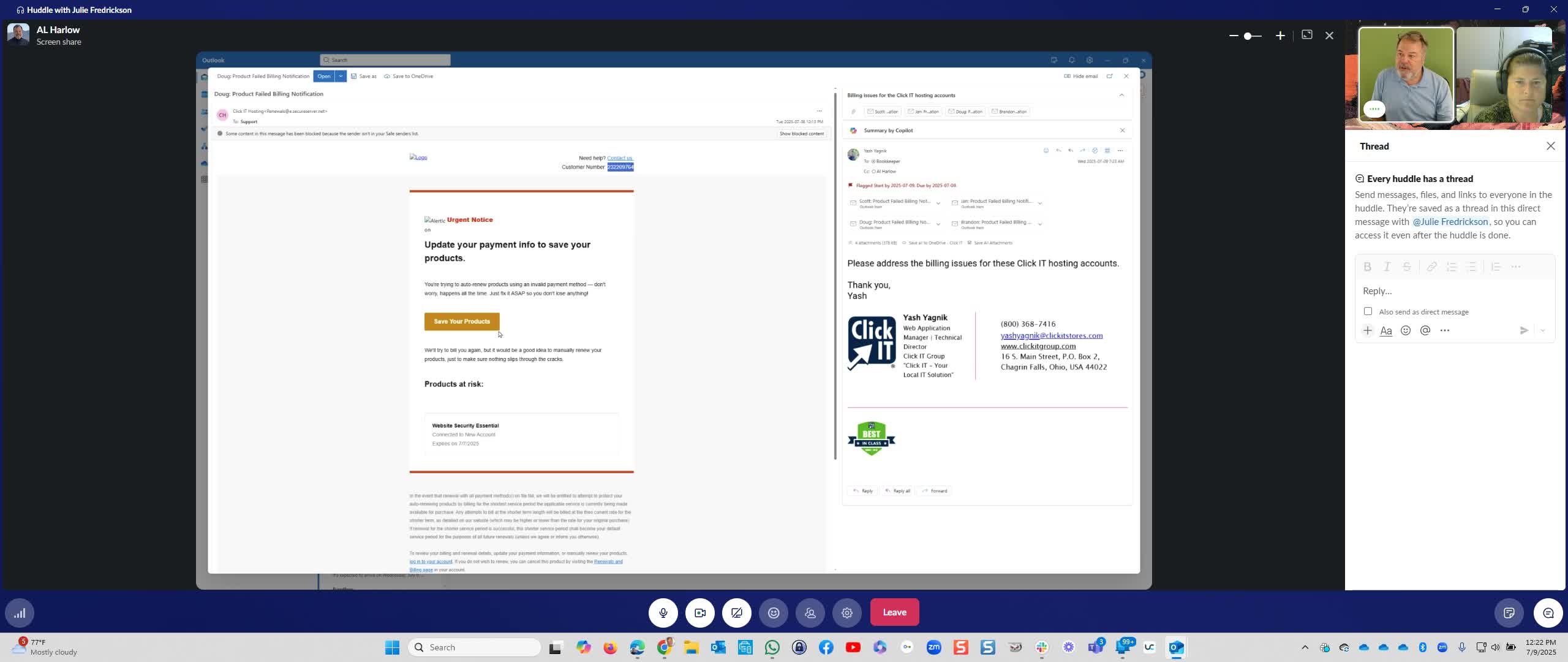Pop out screen share to new window
Viewport: 1568px width, 662px height.
(x=1307, y=35)
